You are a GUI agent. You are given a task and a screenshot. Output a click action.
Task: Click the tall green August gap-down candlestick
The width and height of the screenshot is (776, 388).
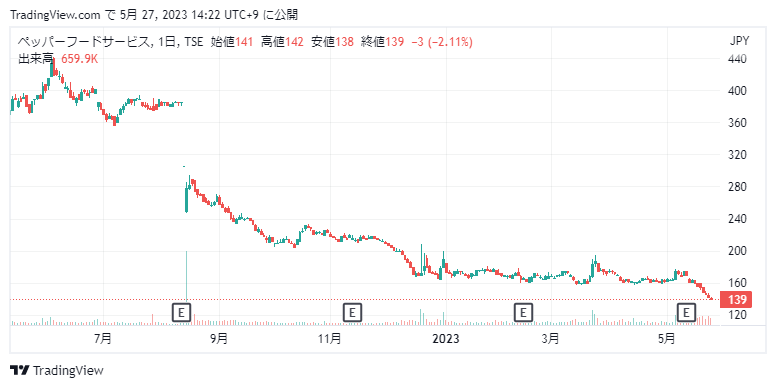click(x=187, y=198)
